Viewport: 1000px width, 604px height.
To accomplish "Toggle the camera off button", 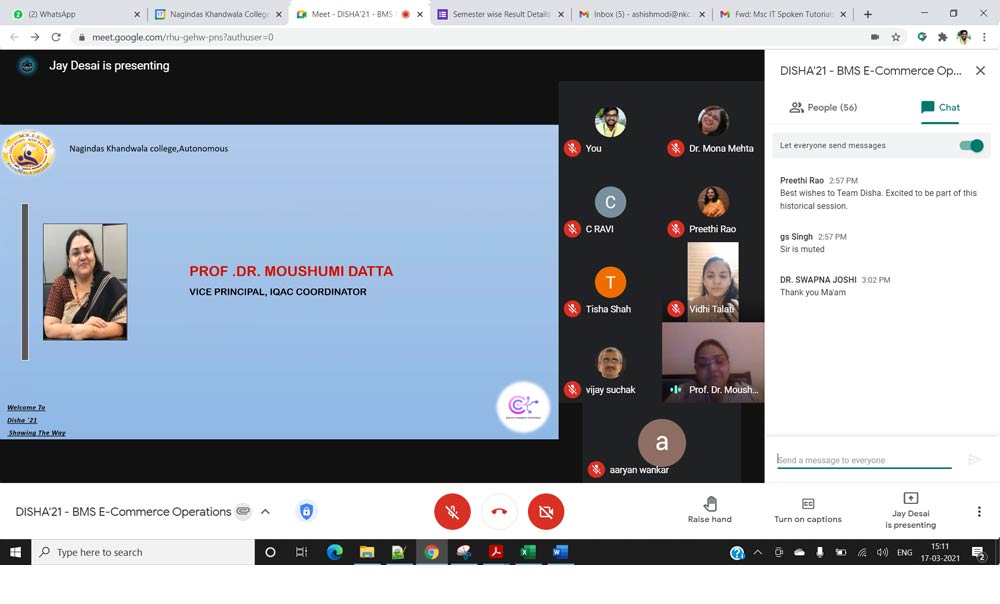I will [x=546, y=512].
